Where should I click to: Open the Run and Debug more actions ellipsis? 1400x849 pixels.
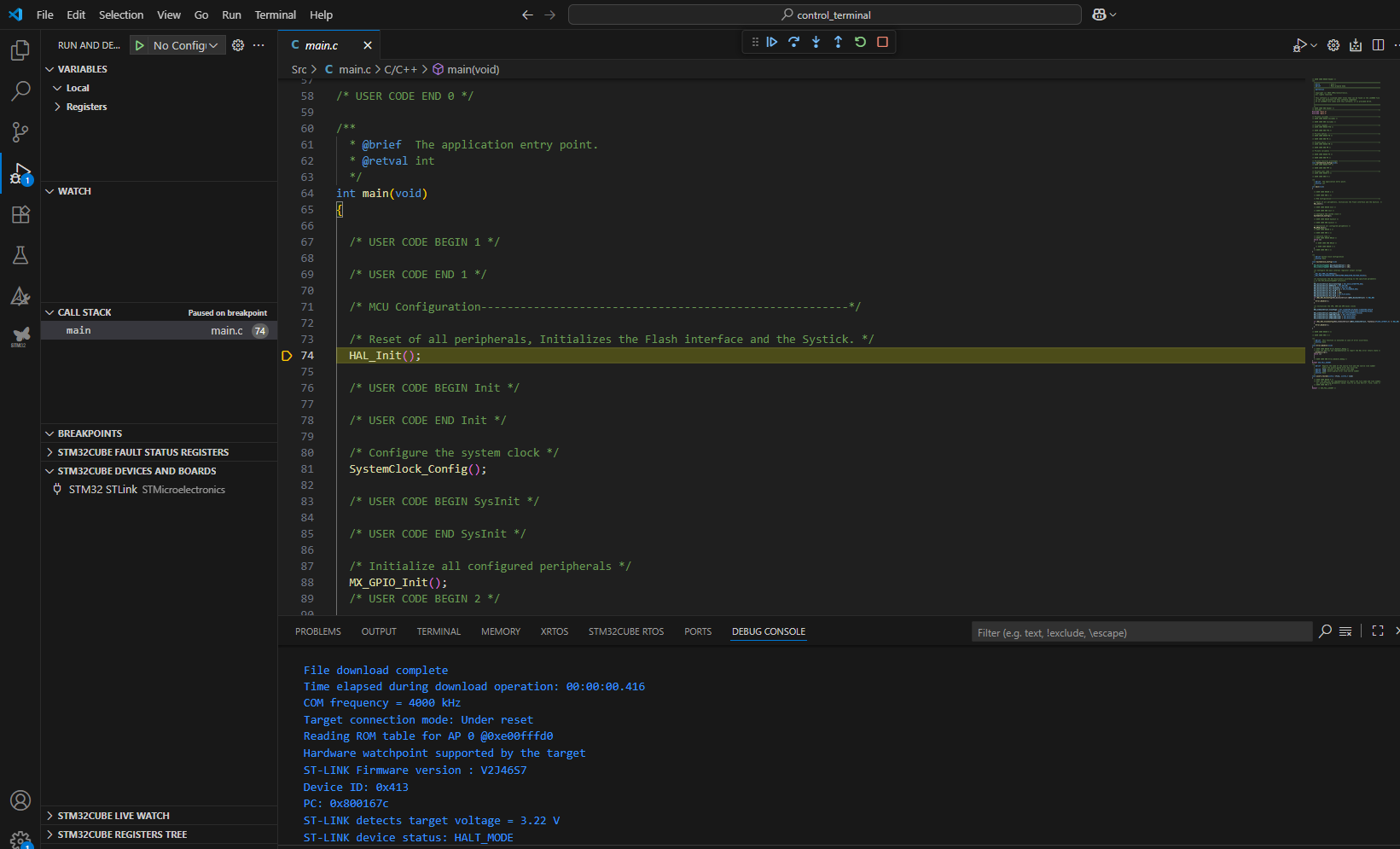tap(259, 45)
